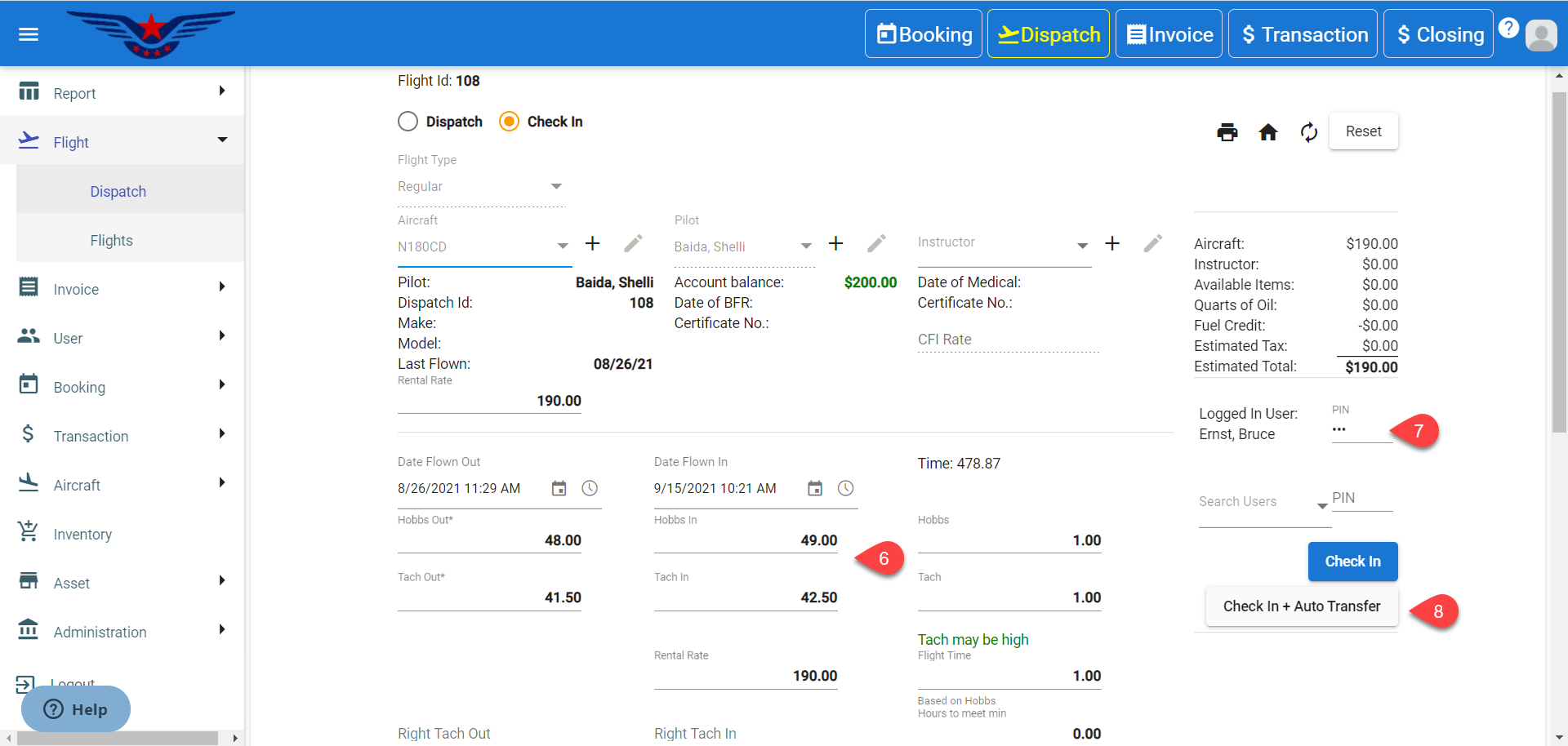Click the home icon
This screenshot has width=1568, height=746.
point(1267,132)
